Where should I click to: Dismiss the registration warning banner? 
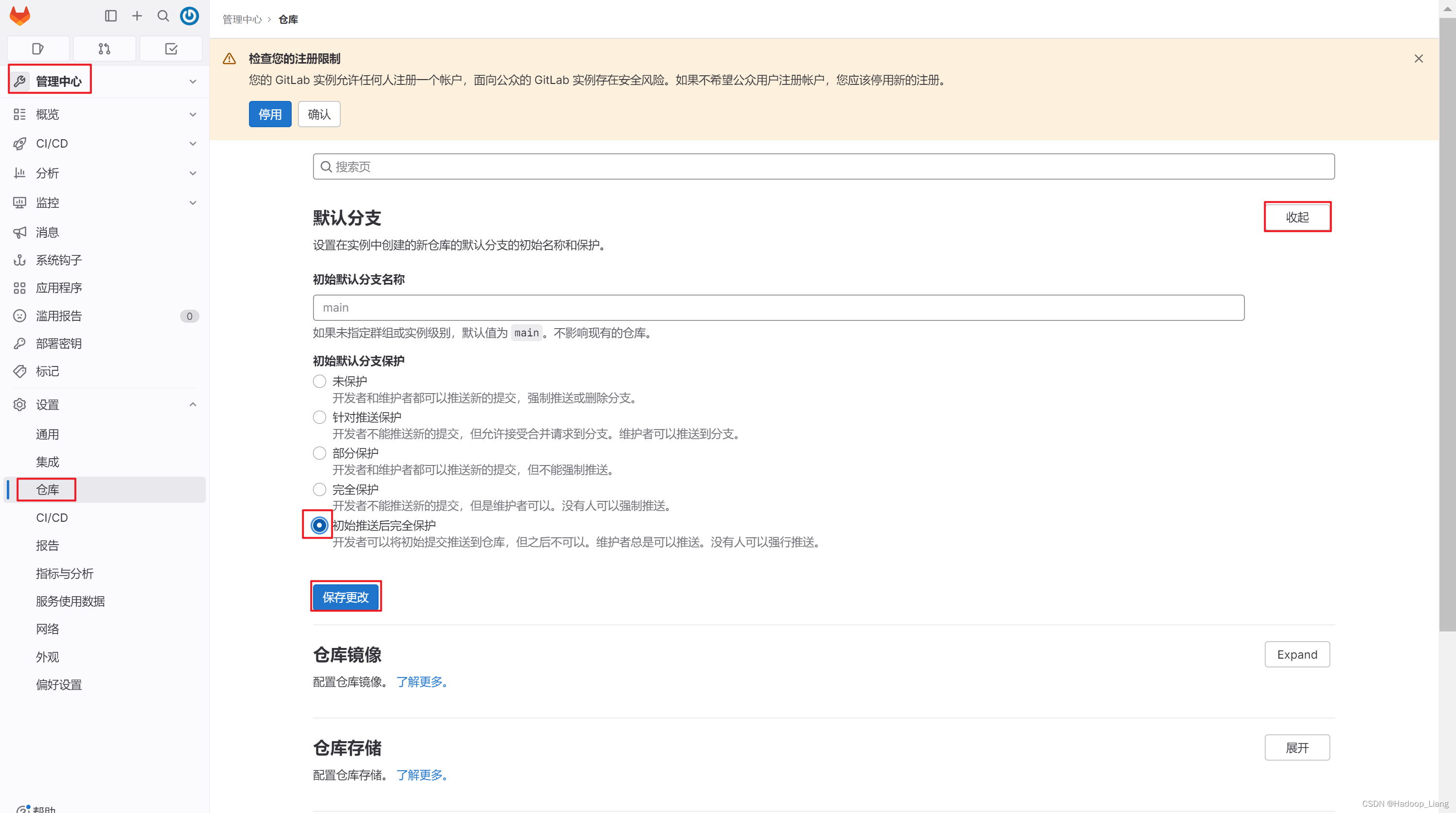[x=1418, y=59]
